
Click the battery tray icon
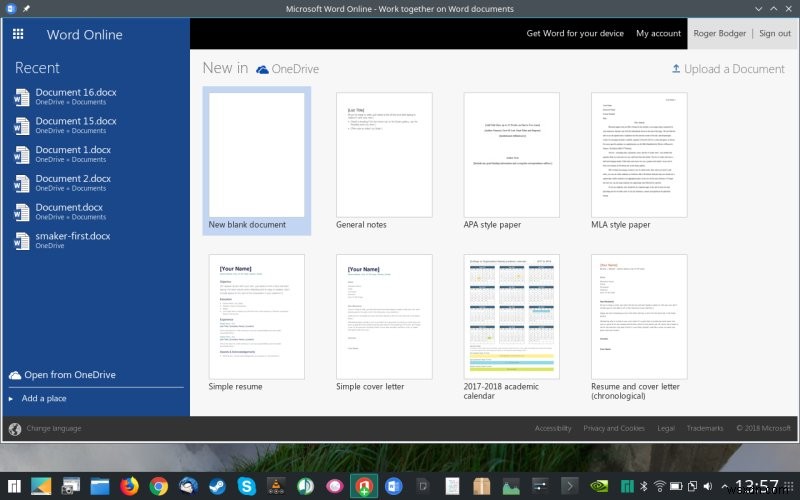tap(676, 486)
